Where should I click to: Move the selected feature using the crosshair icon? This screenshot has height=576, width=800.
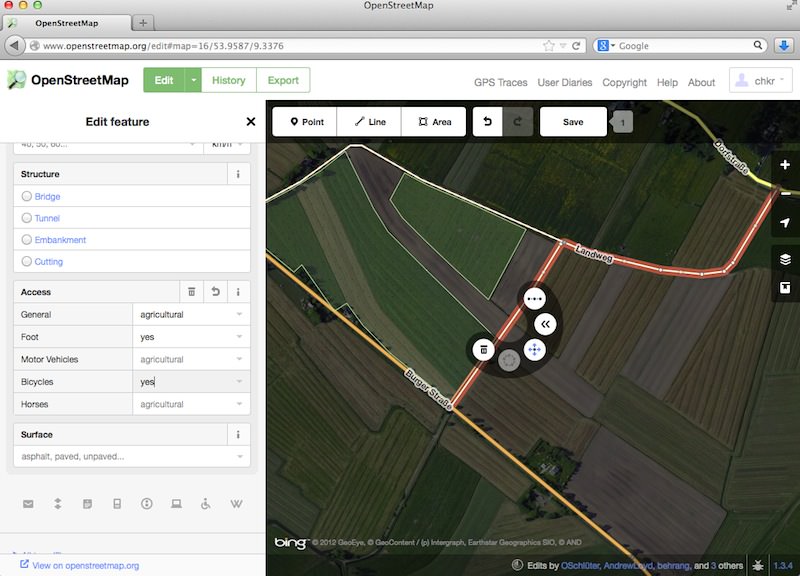coord(536,351)
